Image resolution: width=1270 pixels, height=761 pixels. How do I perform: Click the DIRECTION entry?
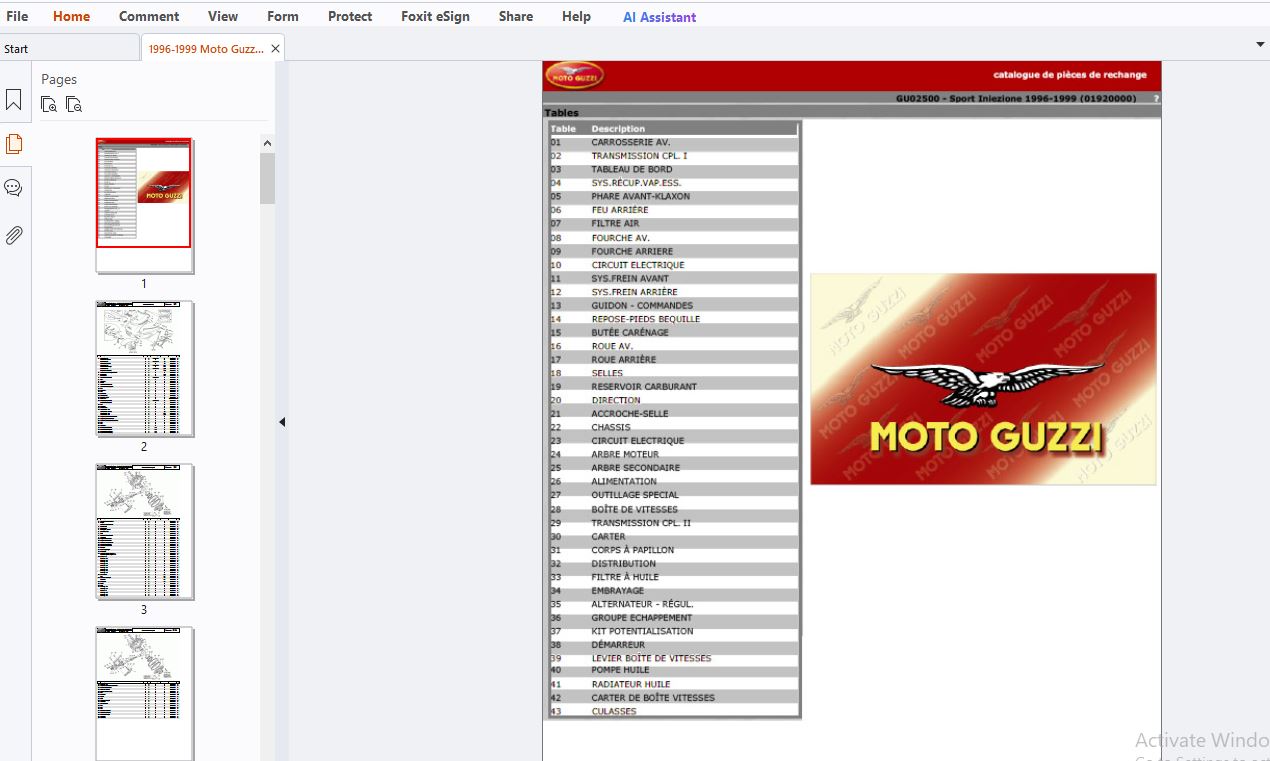tap(615, 400)
